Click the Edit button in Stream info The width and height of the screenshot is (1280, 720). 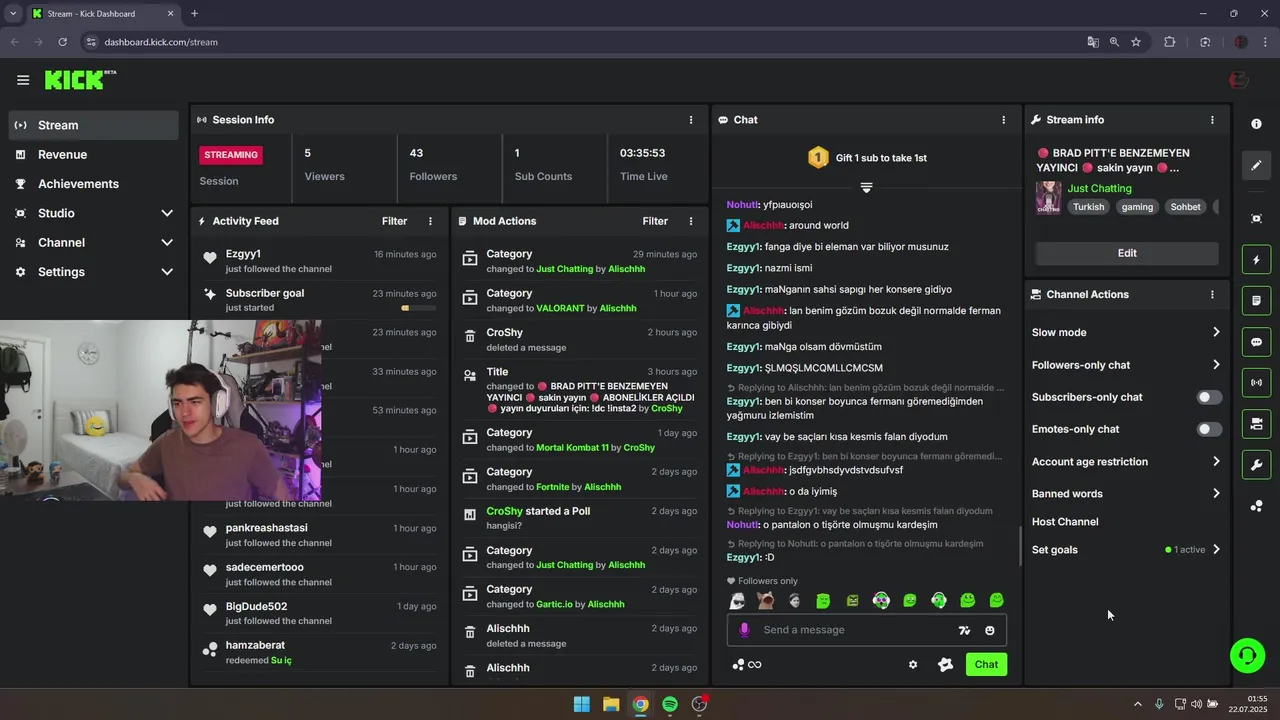click(x=1127, y=253)
